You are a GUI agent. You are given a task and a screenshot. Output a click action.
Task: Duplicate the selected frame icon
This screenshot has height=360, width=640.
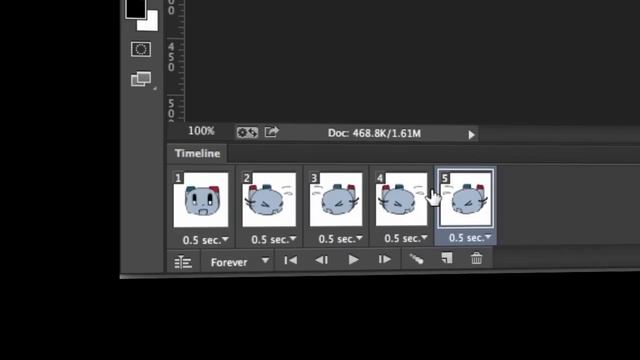(447, 258)
